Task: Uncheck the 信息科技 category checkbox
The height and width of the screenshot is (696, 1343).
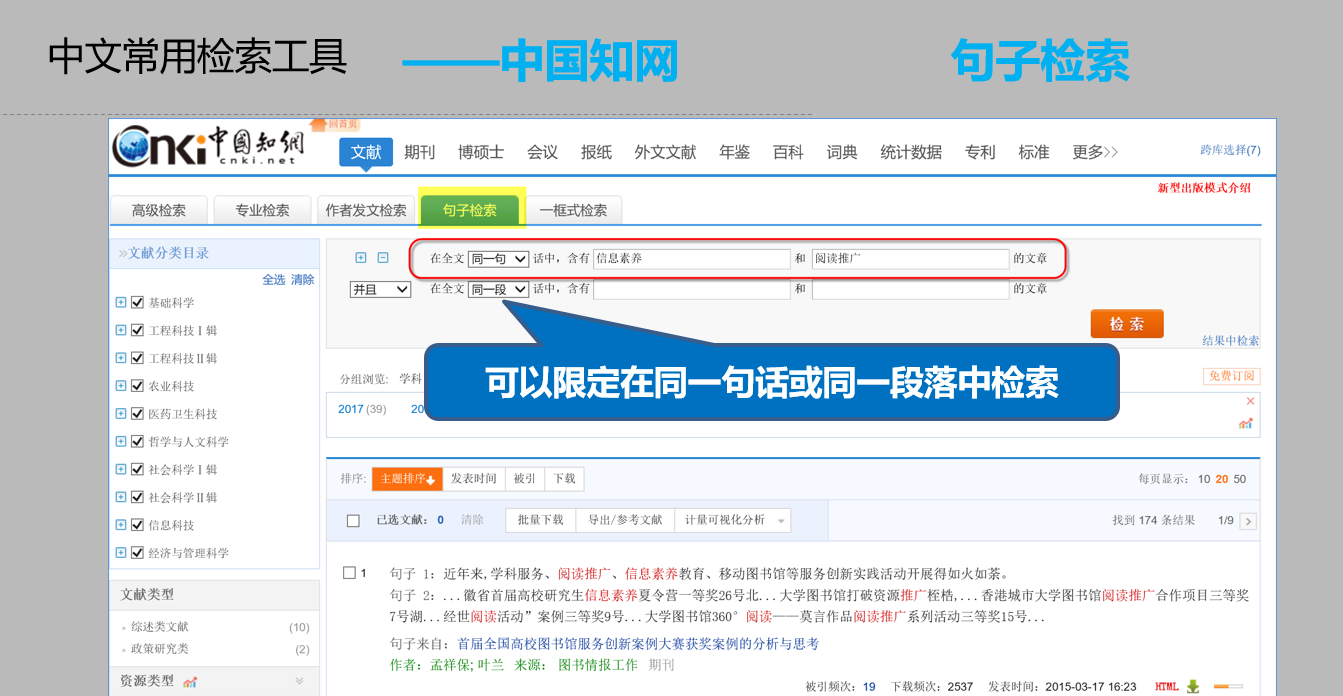Action: point(136,524)
